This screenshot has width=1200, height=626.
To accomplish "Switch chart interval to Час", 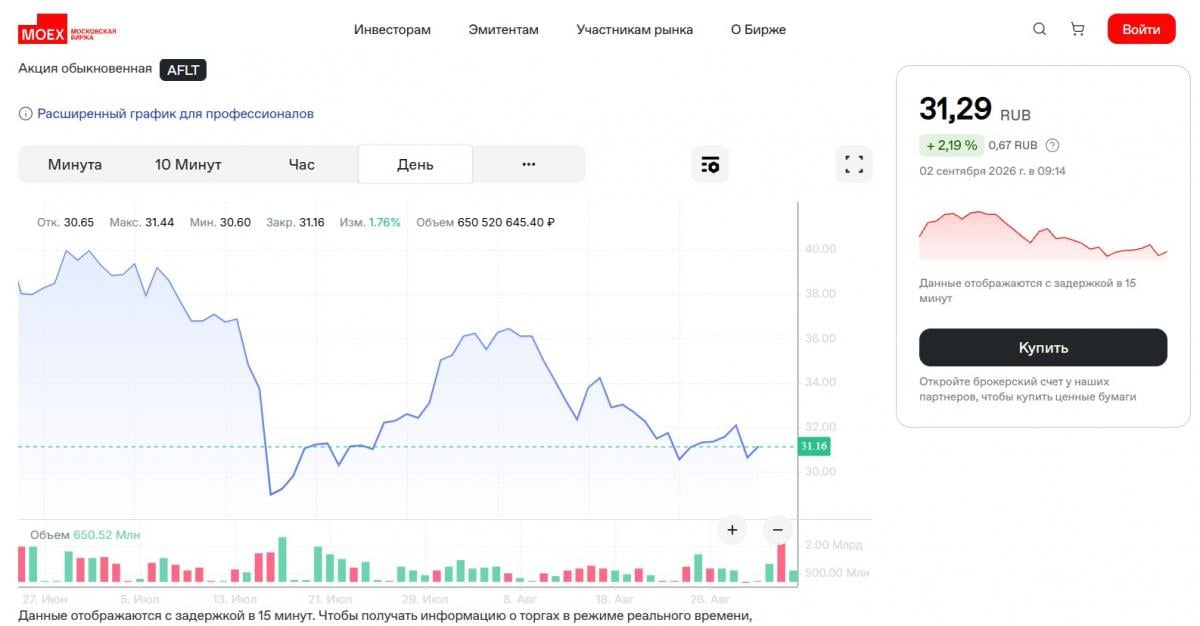I will point(301,164).
